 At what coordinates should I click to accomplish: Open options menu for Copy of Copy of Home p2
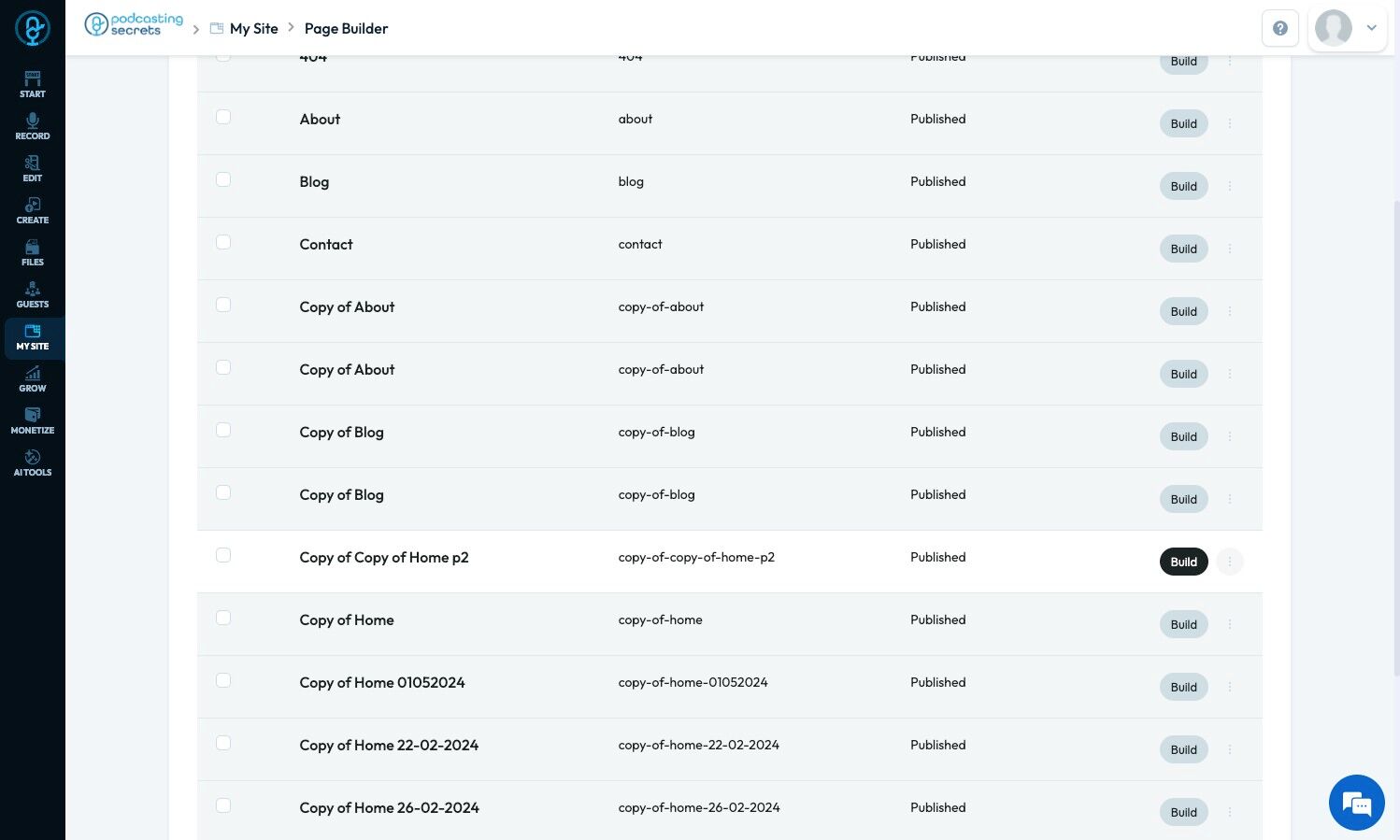[1230, 562]
